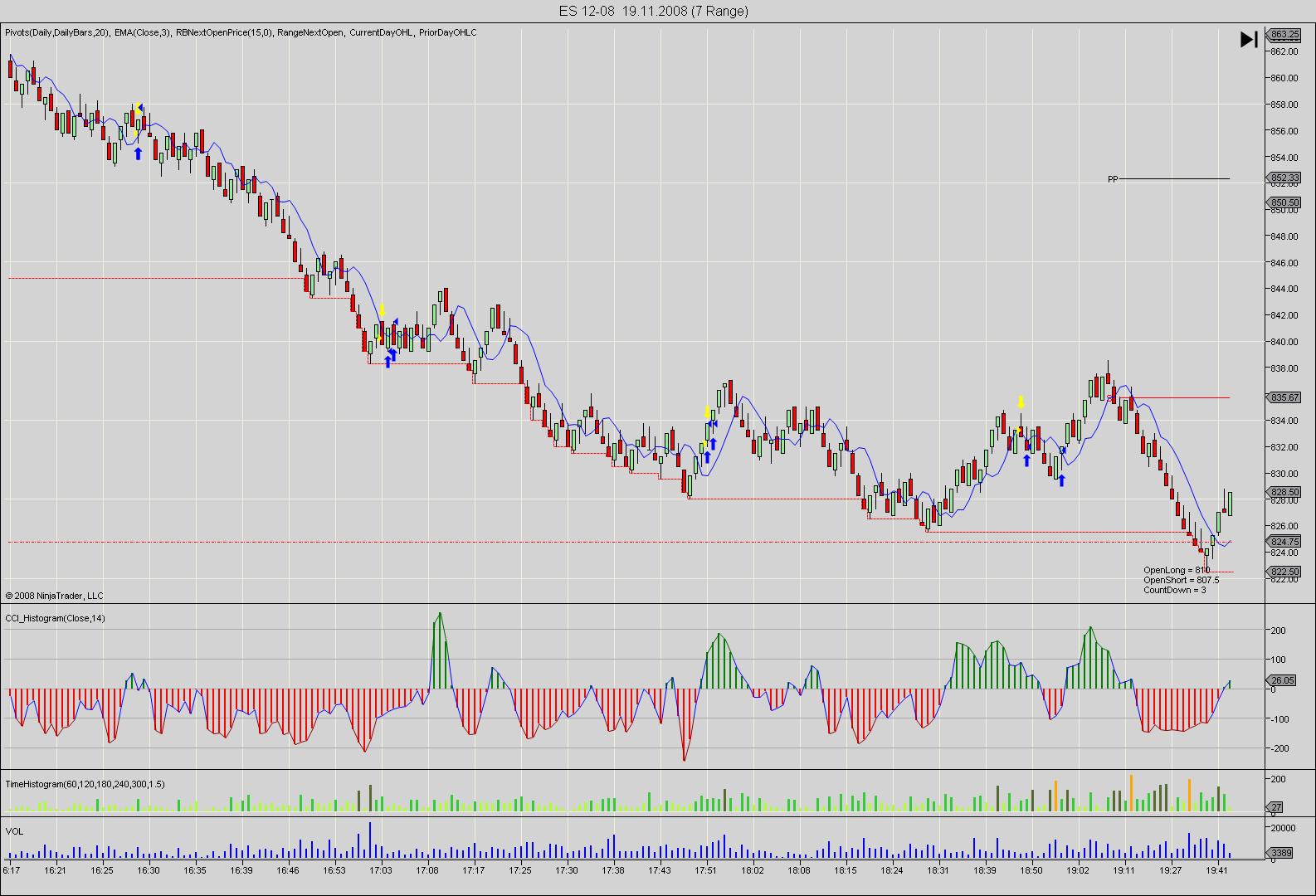Viewport: 1316px width, 896px height.
Task: Click the OpenLong = 810 text
Action: [x=1176, y=570]
